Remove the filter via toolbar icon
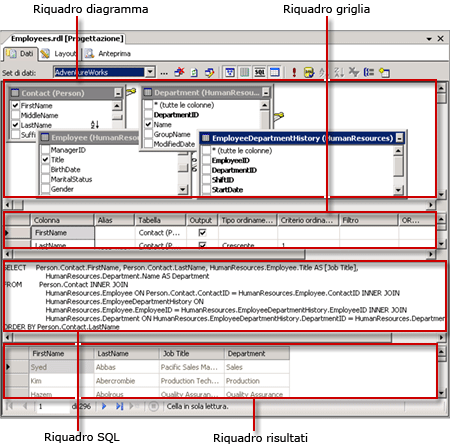Screen dimensions: 450x447 pyautogui.click(x=353, y=72)
